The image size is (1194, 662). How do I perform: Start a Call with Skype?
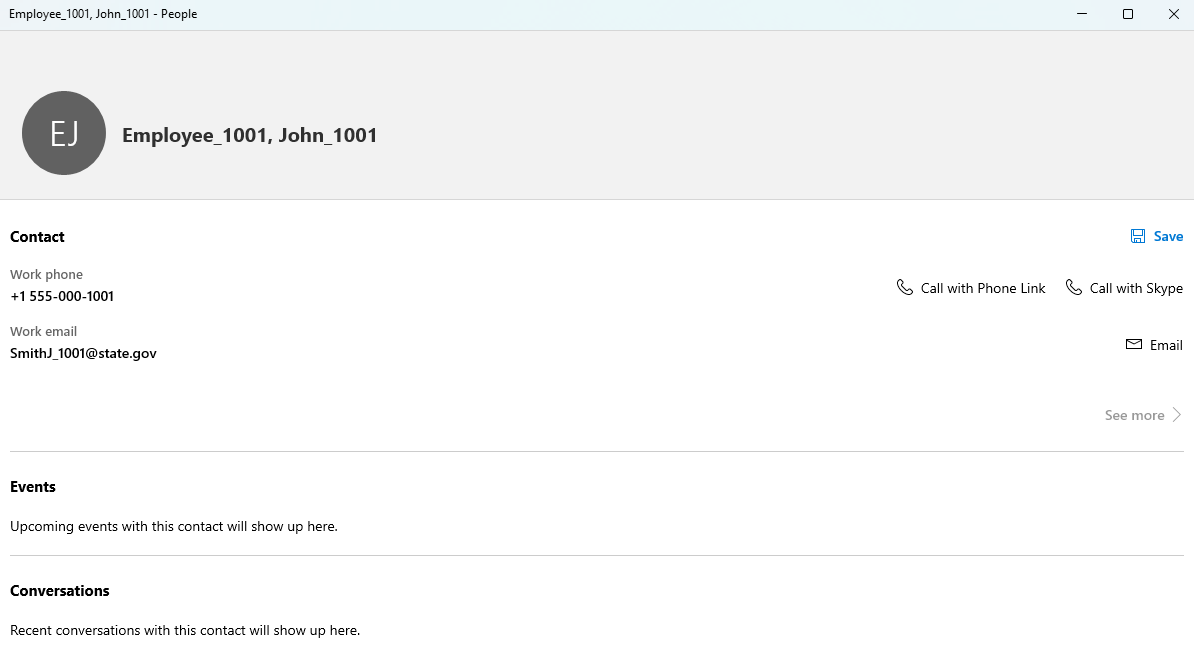1124,288
